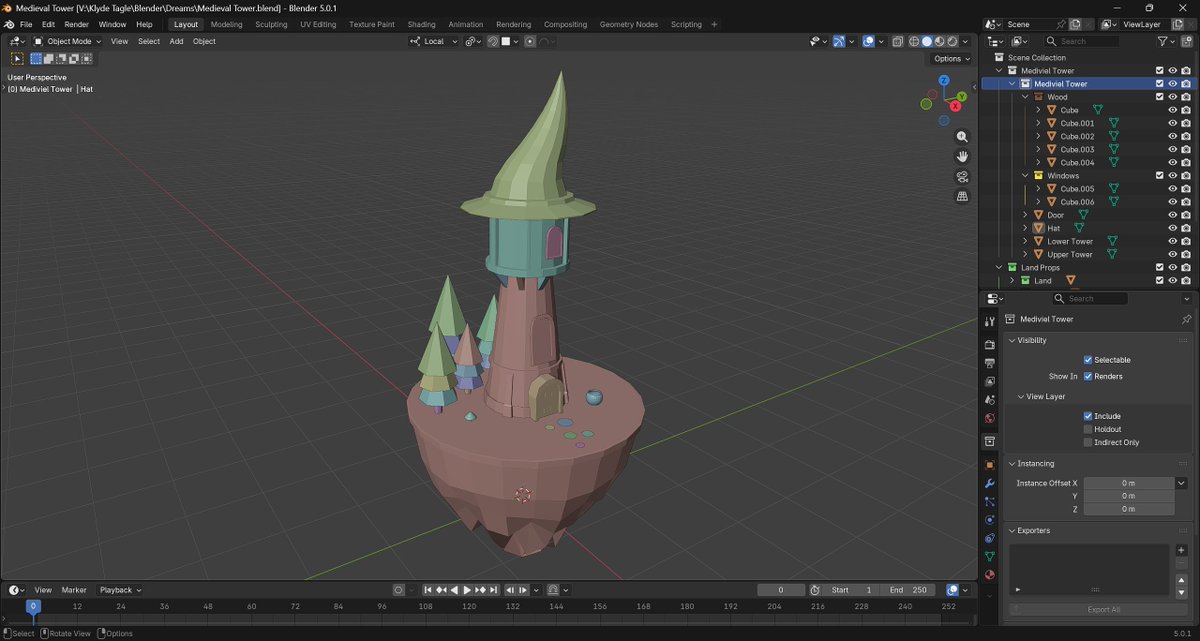Click the Instance Offset Z value field
1200x641 pixels.
(1128, 509)
